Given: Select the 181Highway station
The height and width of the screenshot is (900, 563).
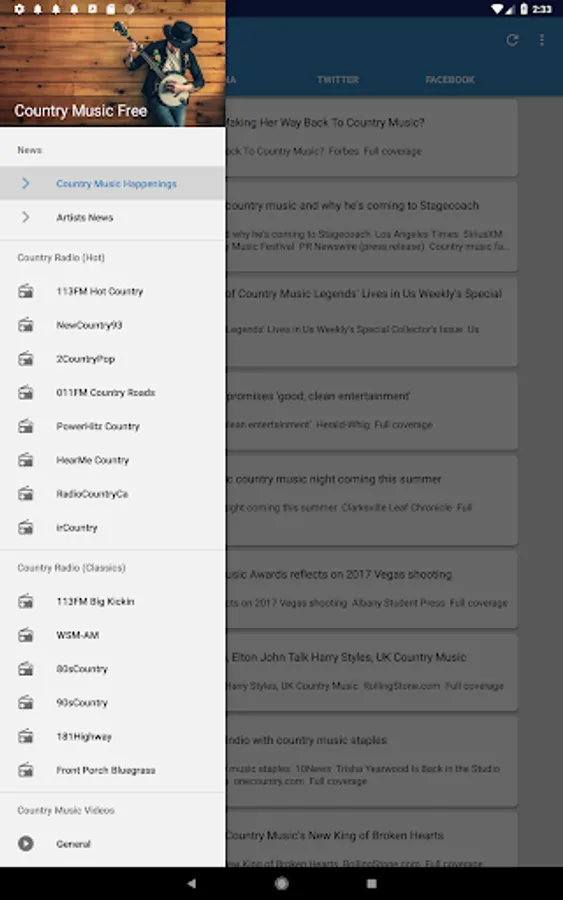Looking at the screenshot, I should [112, 736].
